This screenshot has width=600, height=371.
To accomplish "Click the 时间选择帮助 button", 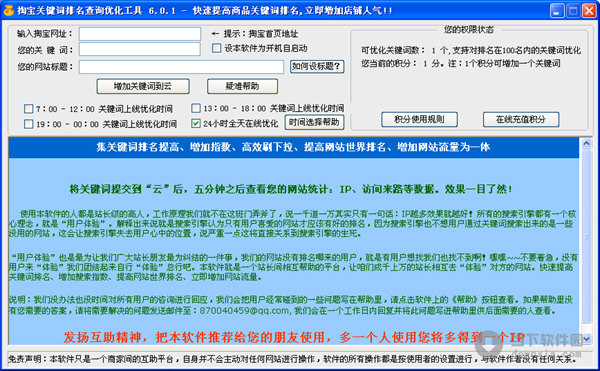I will [x=314, y=122].
